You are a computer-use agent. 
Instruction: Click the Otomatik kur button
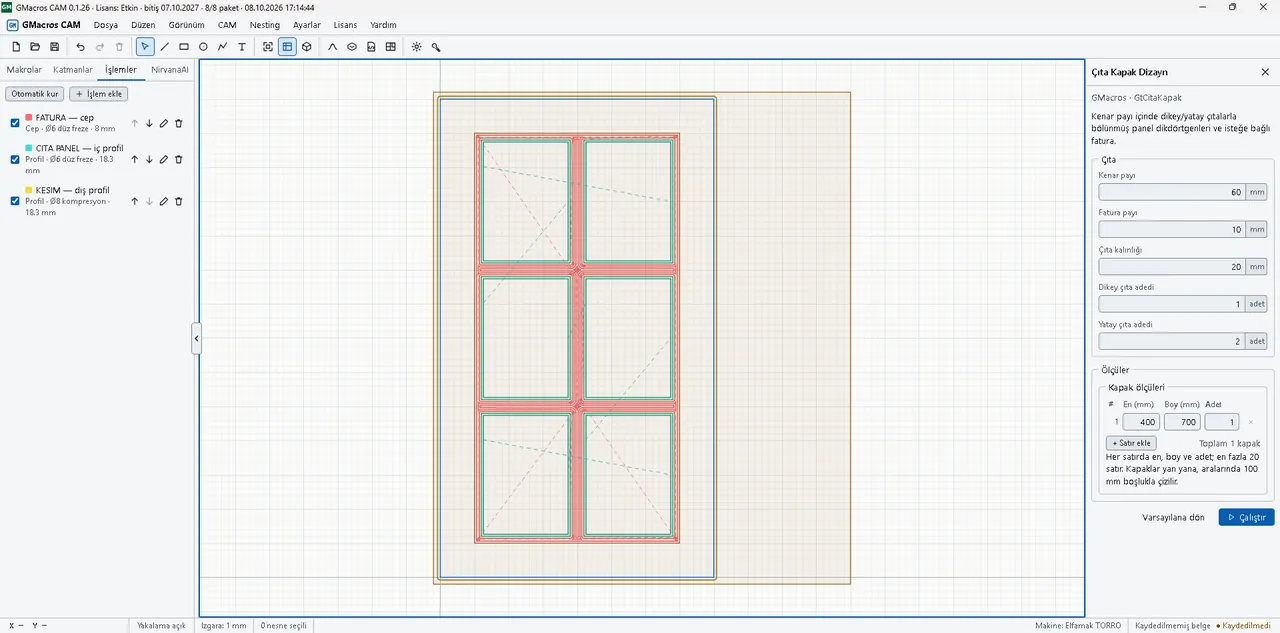(x=35, y=93)
